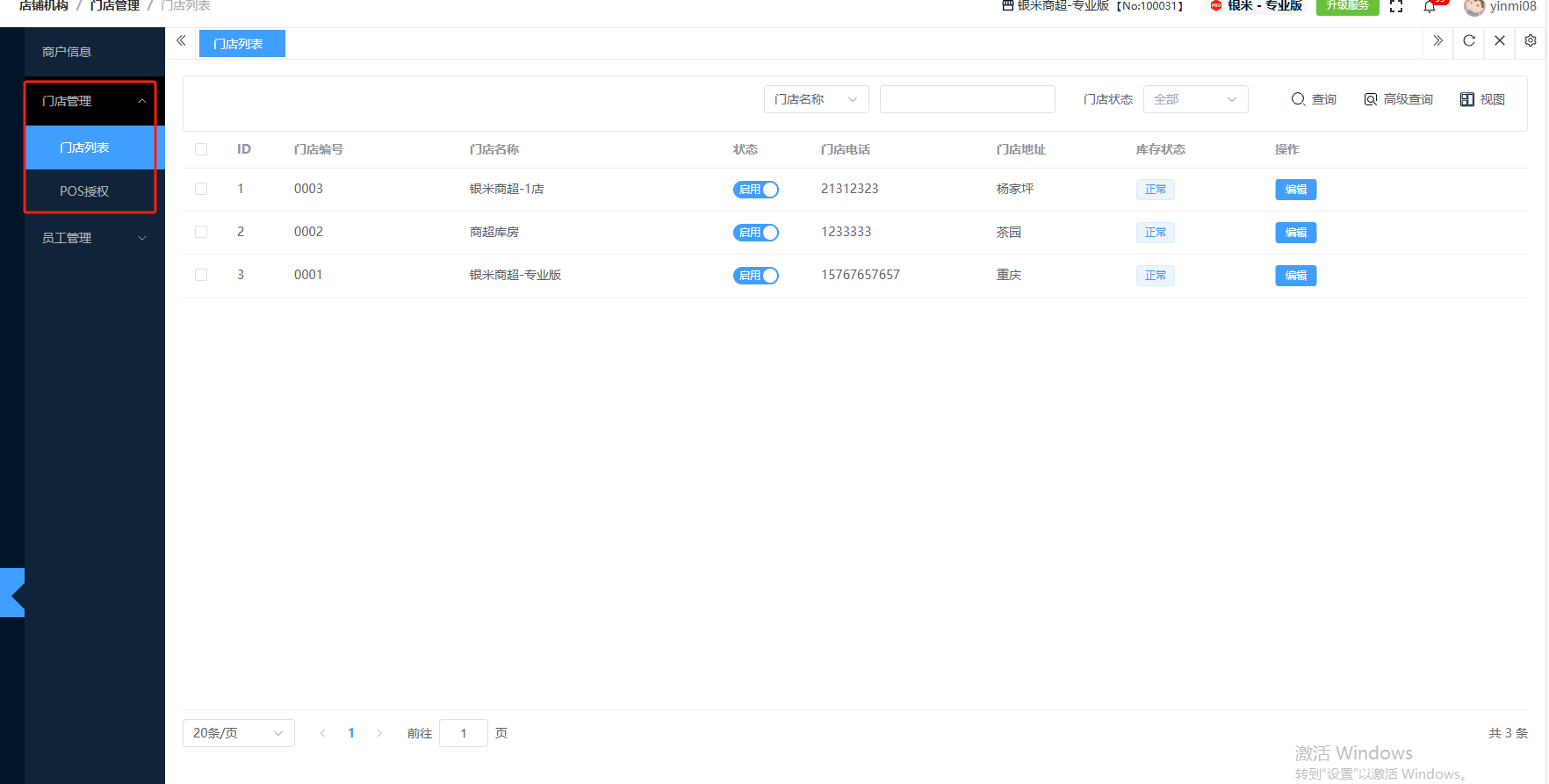Expand the 员工管理 sidebar menu

[94, 238]
